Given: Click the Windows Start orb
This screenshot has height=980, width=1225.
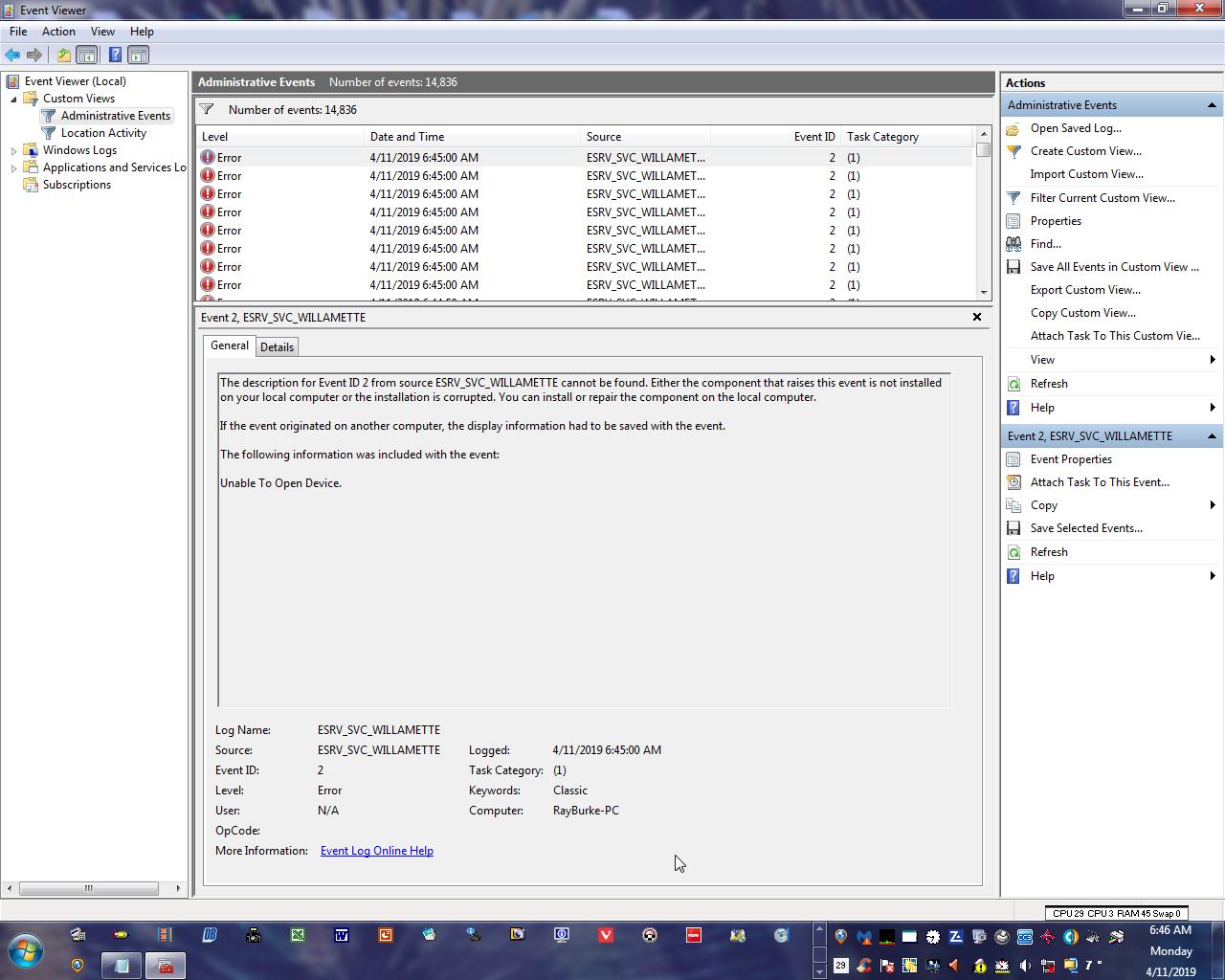Looking at the screenshot, I should point(26,951).
